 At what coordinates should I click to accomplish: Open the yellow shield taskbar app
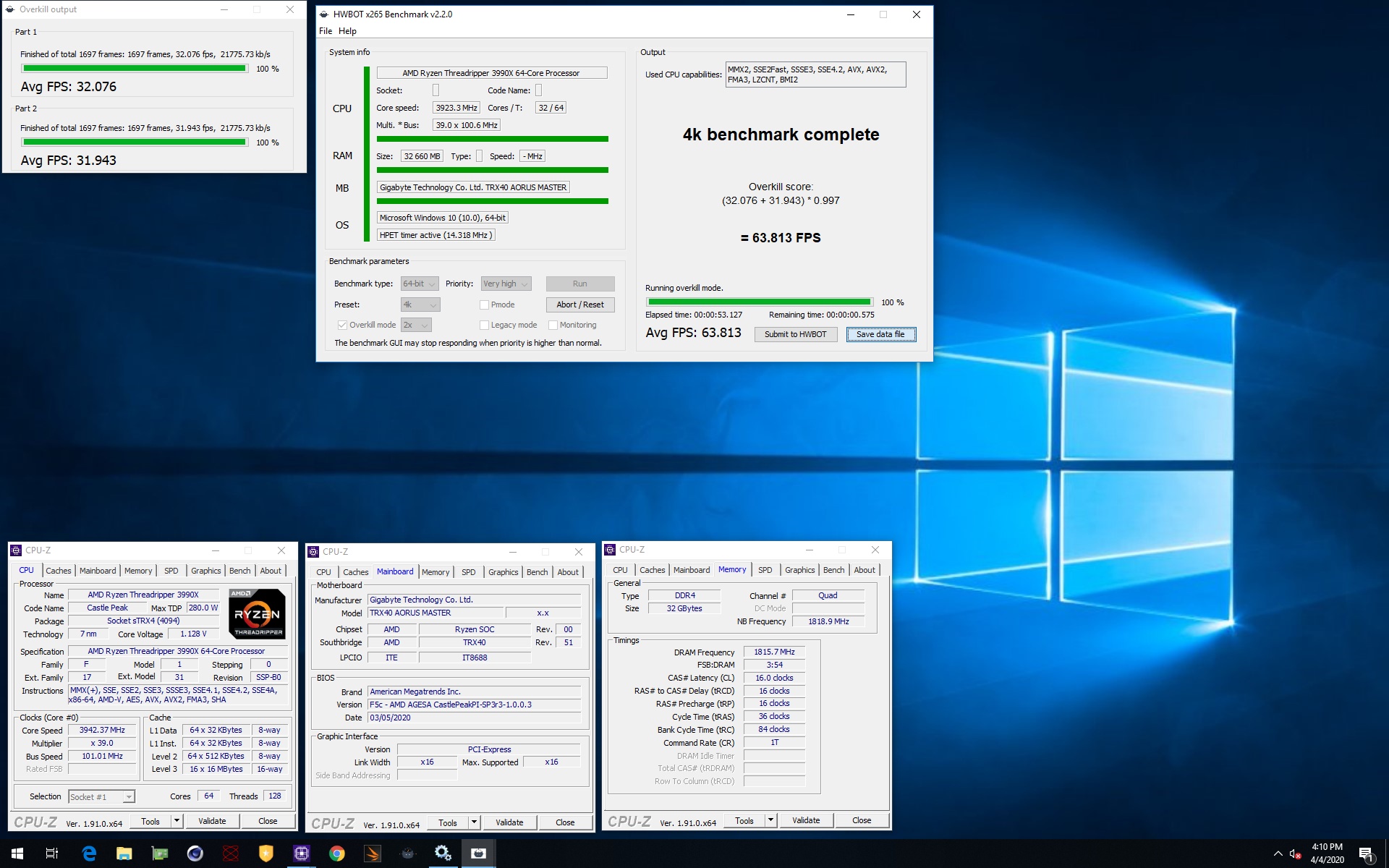coord(266,854)
